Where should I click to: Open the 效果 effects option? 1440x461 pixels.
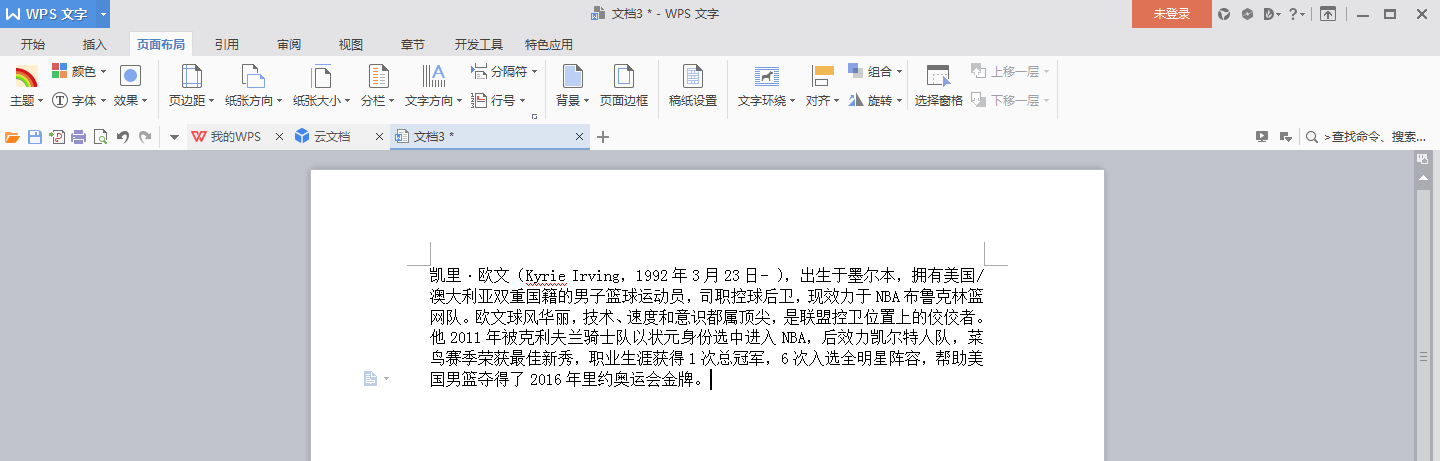pos(130,87)
